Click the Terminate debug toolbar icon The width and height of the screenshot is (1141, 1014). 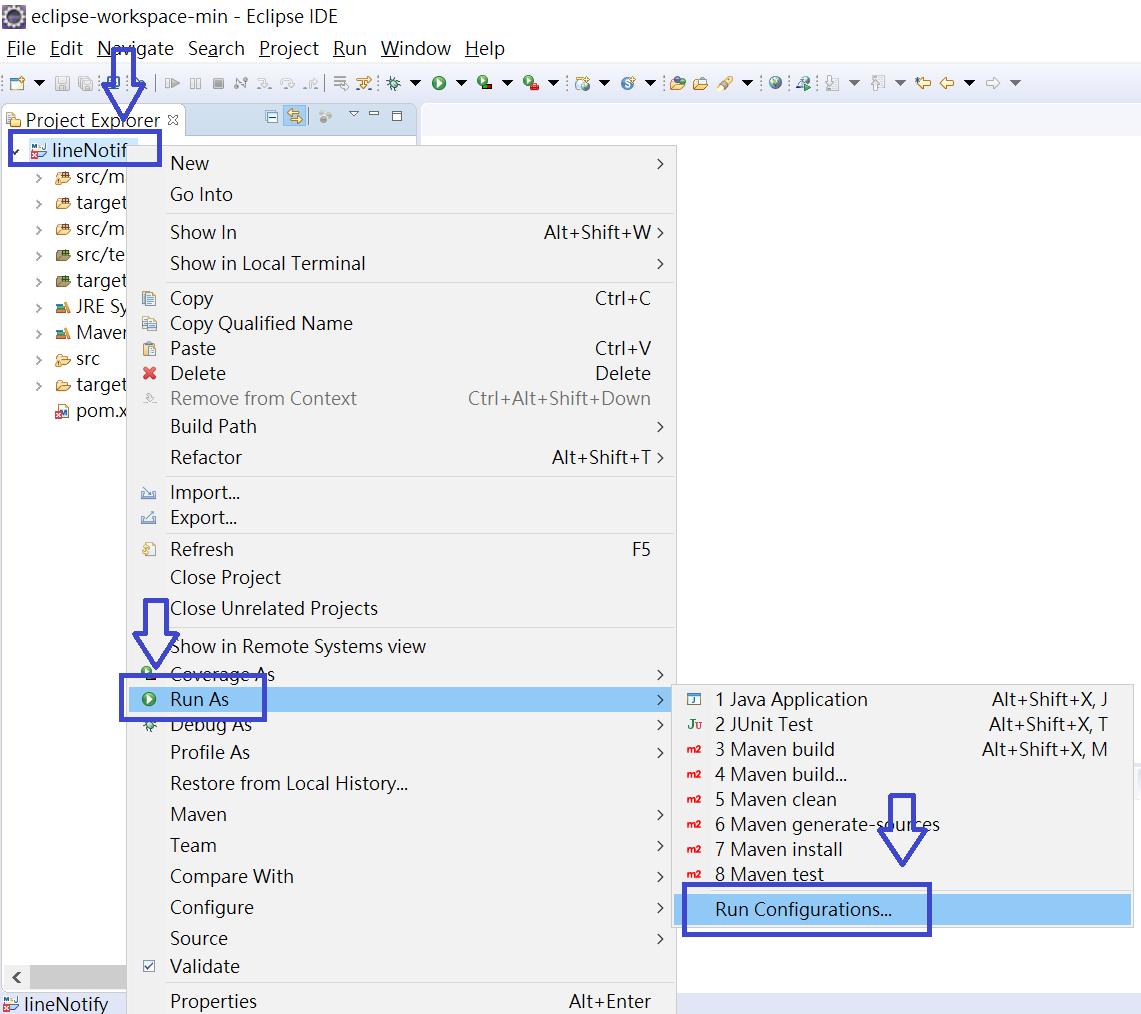pyautogui.click(x=218, y=83)
